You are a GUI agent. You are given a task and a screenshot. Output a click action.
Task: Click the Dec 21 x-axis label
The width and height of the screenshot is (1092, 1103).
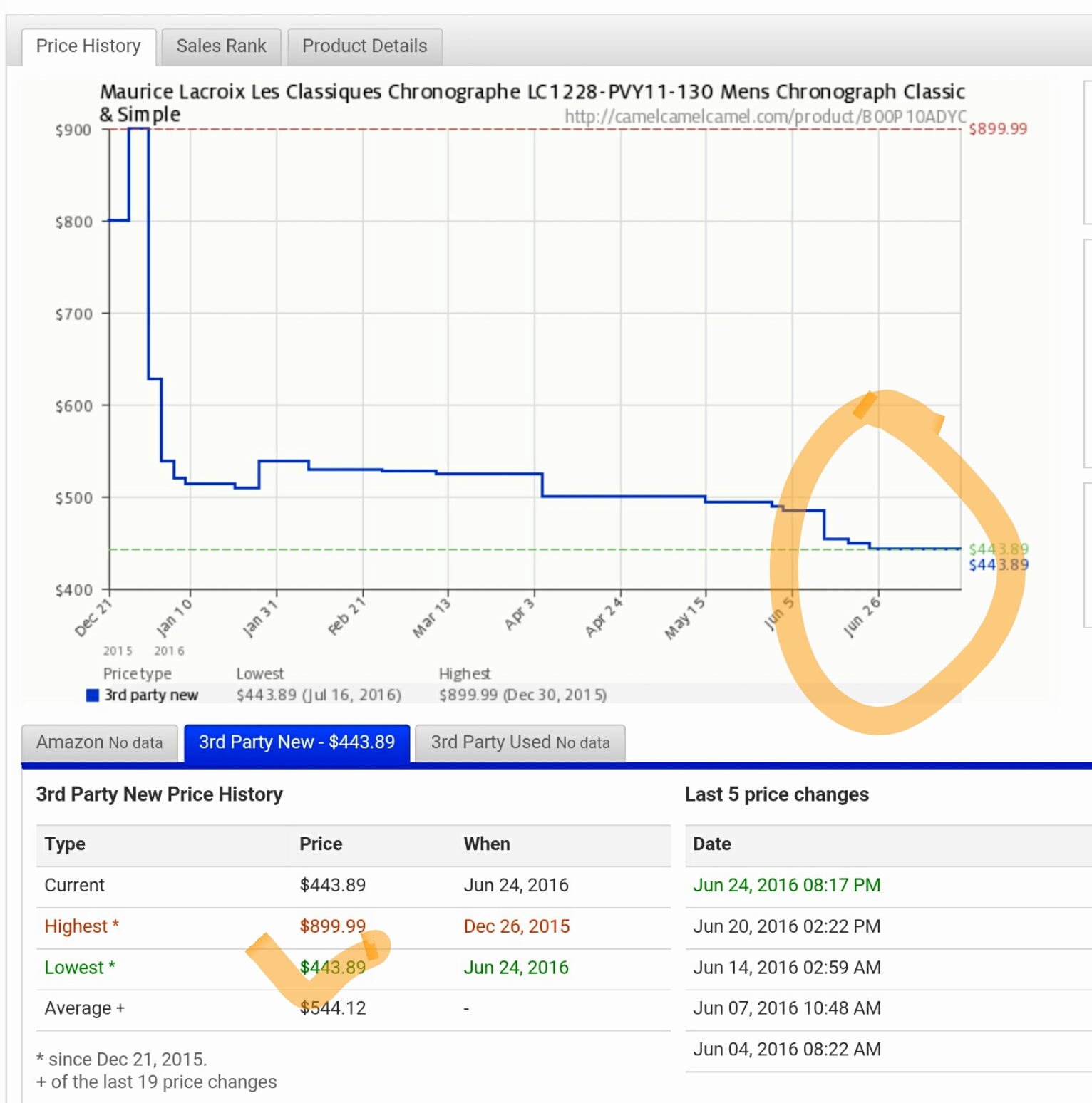coord(93,618)
